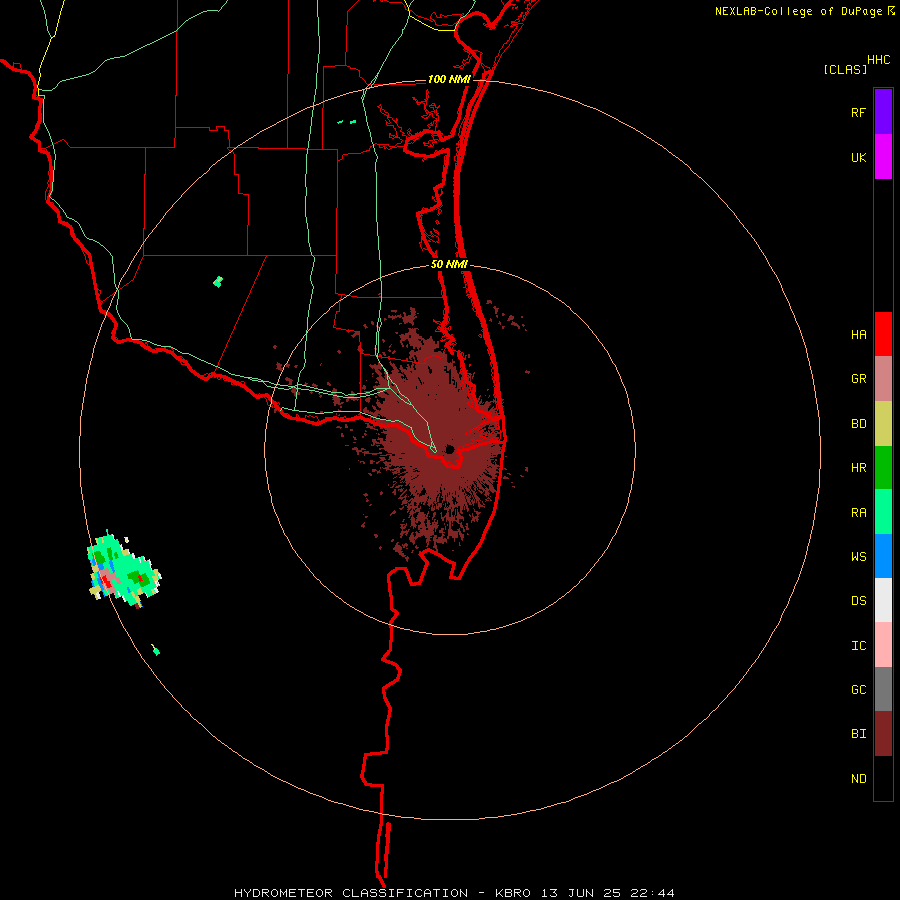Click the ND black legend swatch
Image resolution: width=900 pixels, height=900 pixels.
point(883,778)
